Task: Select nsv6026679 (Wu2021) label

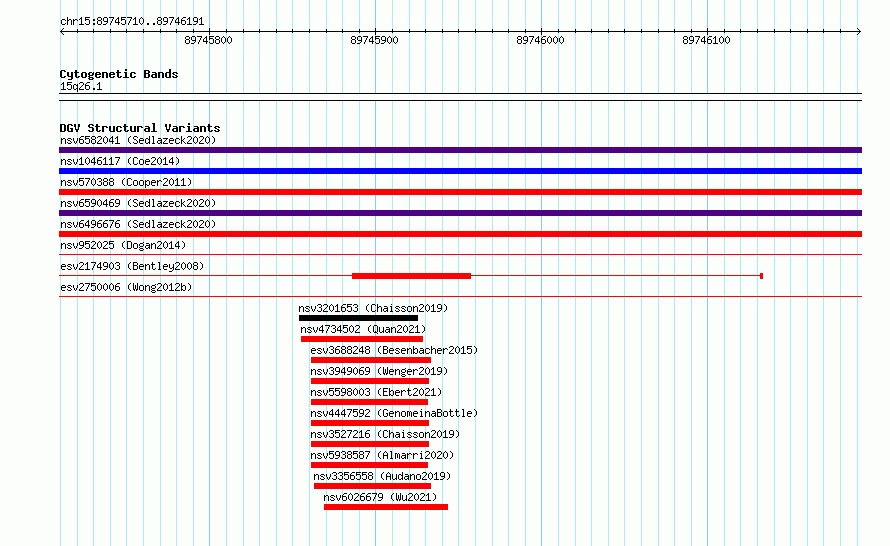Action: coord(380,497)
